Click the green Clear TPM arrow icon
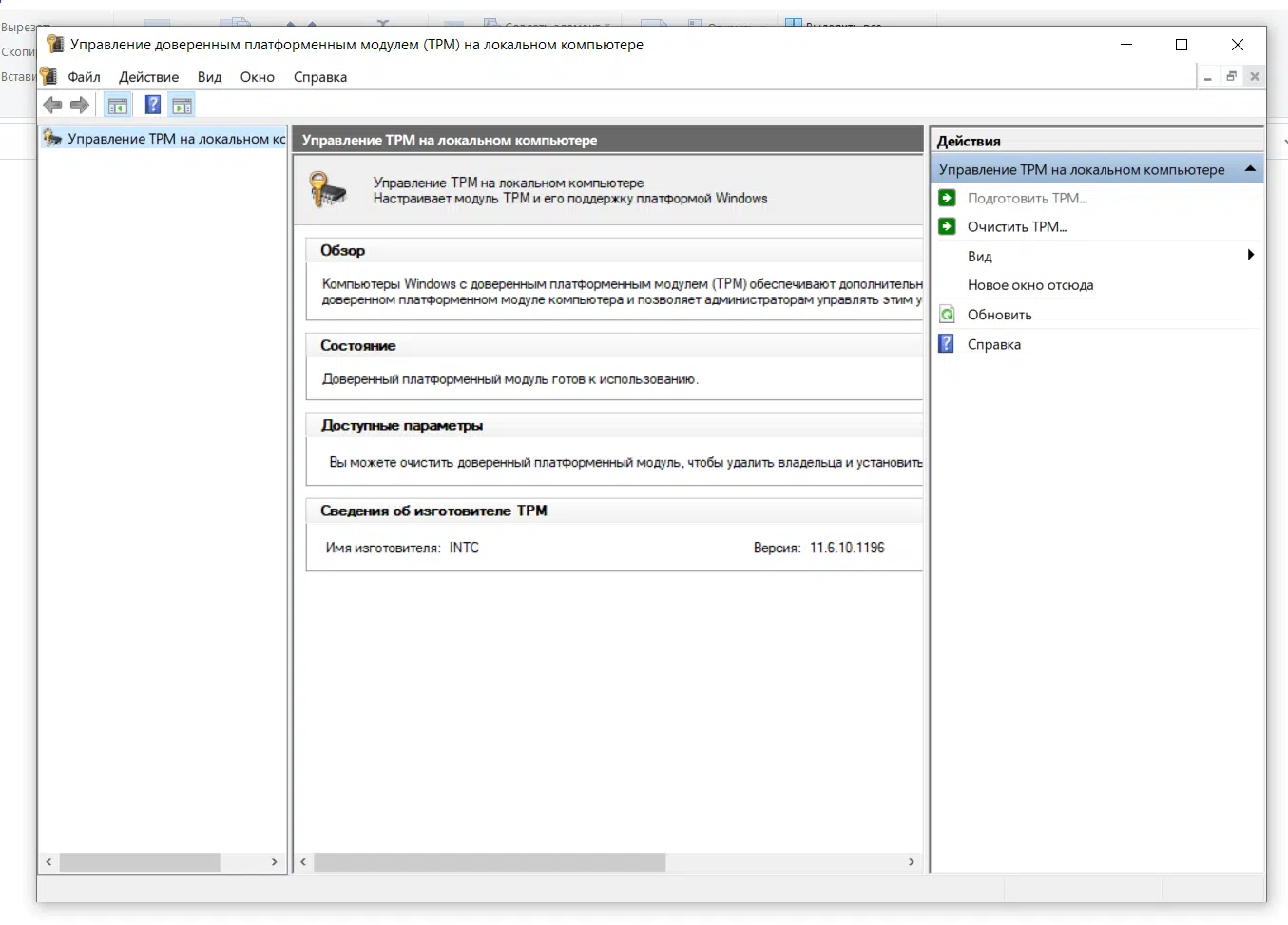Image resolution: width=1288 pixels, height=925 pixels. click(947, 226)
